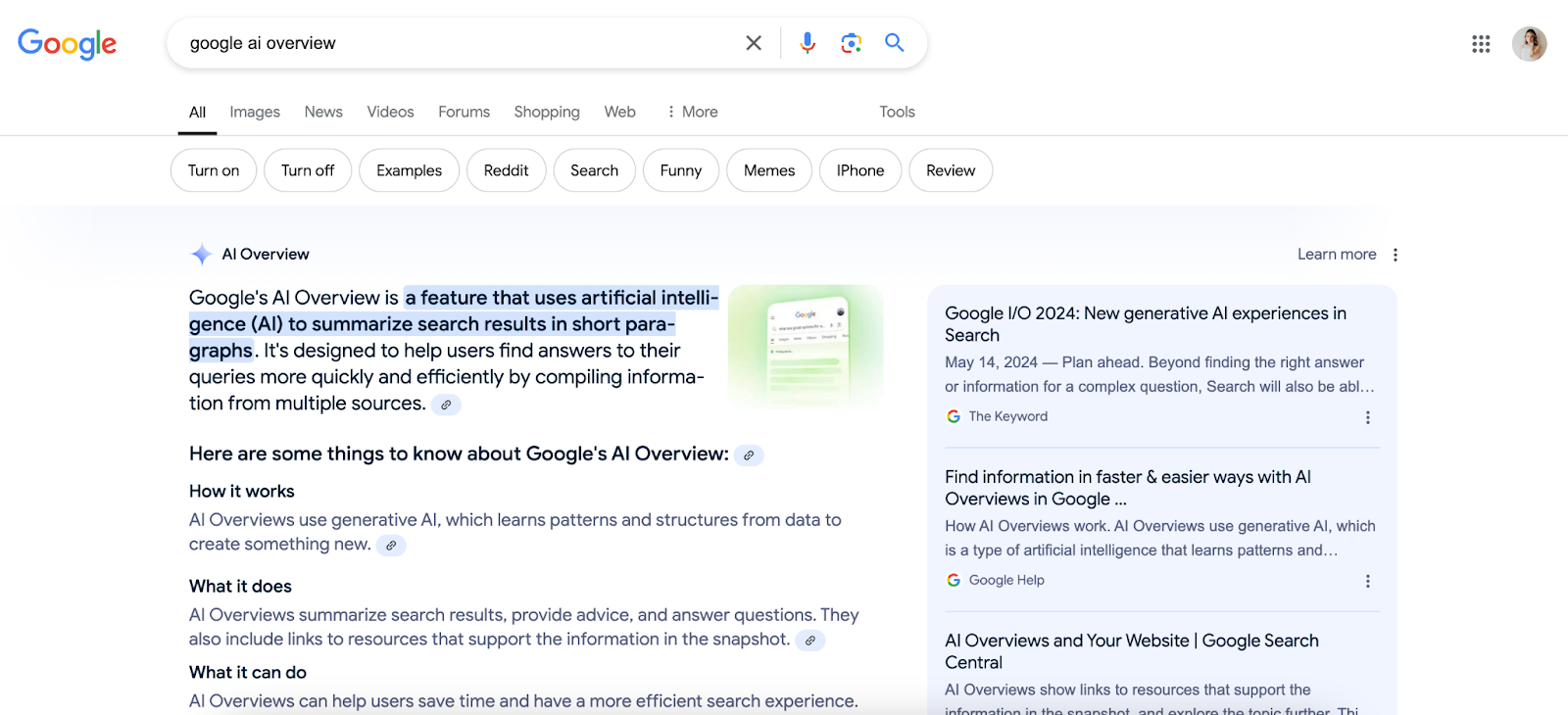
Task: Select the Funny suggestion chip
Action: [681, 170]
